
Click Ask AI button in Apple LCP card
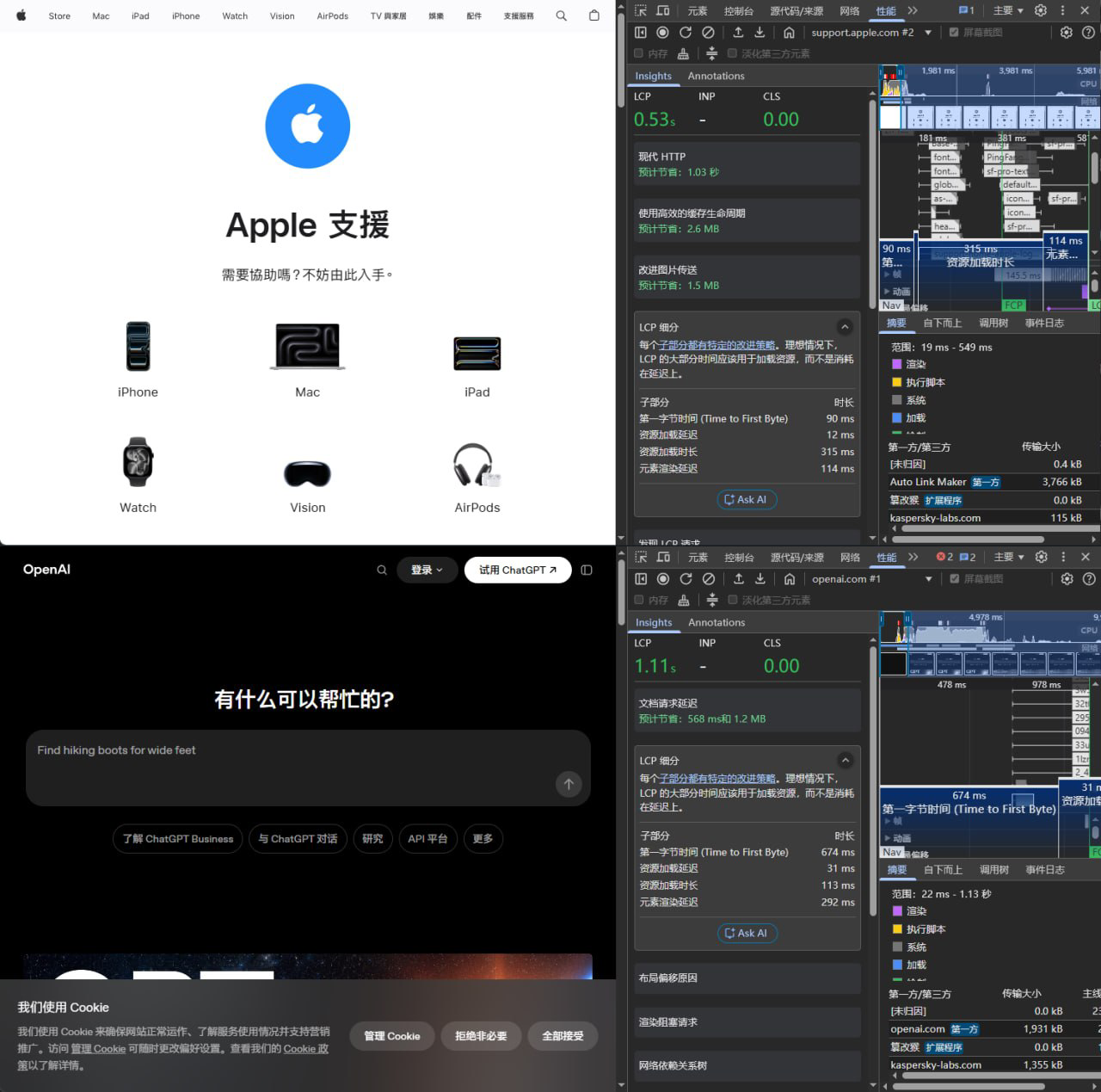tap(747, 499)
